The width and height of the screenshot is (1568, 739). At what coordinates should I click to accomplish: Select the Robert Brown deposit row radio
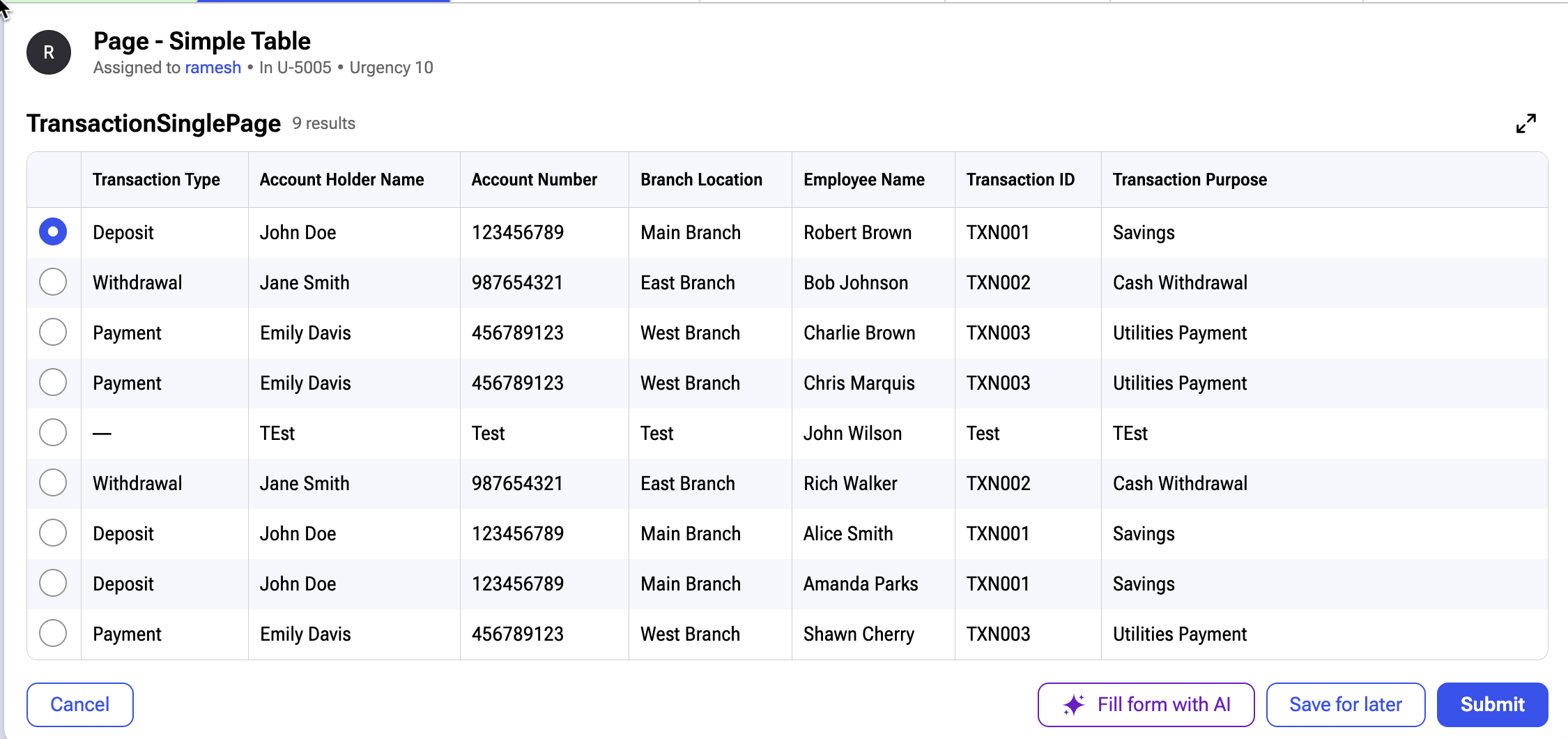[x=53, y=231]
